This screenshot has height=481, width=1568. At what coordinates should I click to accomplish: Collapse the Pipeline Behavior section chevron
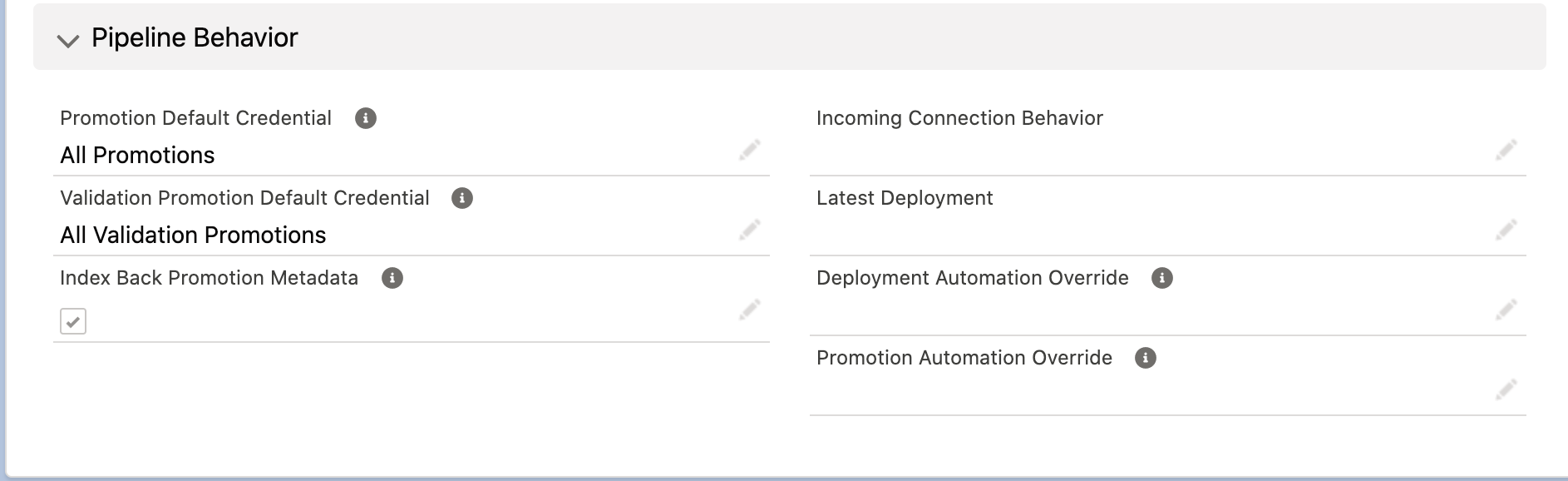coord(67,40)
